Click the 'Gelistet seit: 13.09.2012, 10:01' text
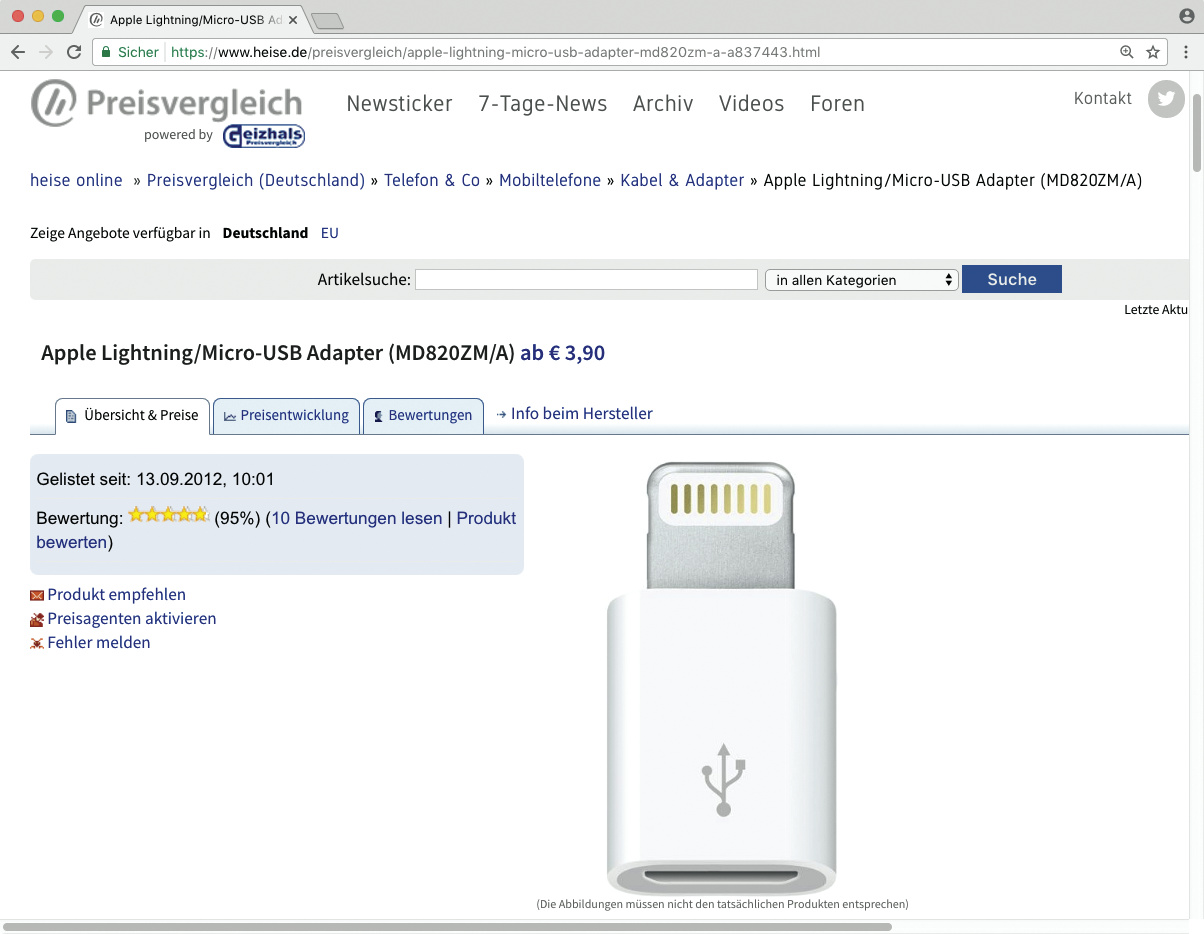This screenshot has height=934, width=1204. 155,479
